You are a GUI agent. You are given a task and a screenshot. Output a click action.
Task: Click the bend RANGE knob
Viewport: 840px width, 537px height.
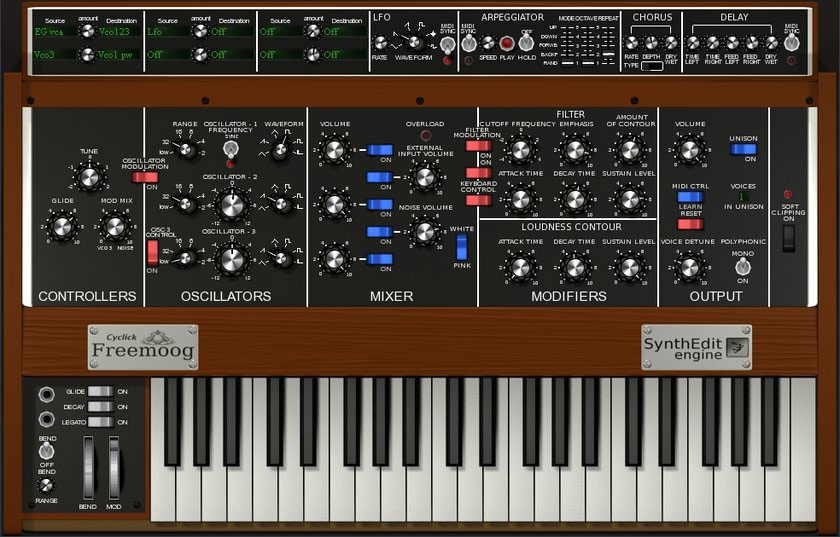[x=46, y=486]
